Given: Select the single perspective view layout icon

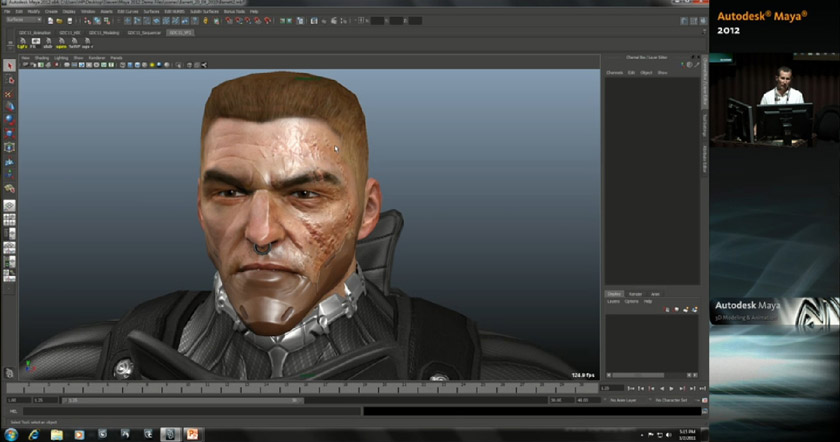Looking at the screenshot, I should (x=9, y=205).
